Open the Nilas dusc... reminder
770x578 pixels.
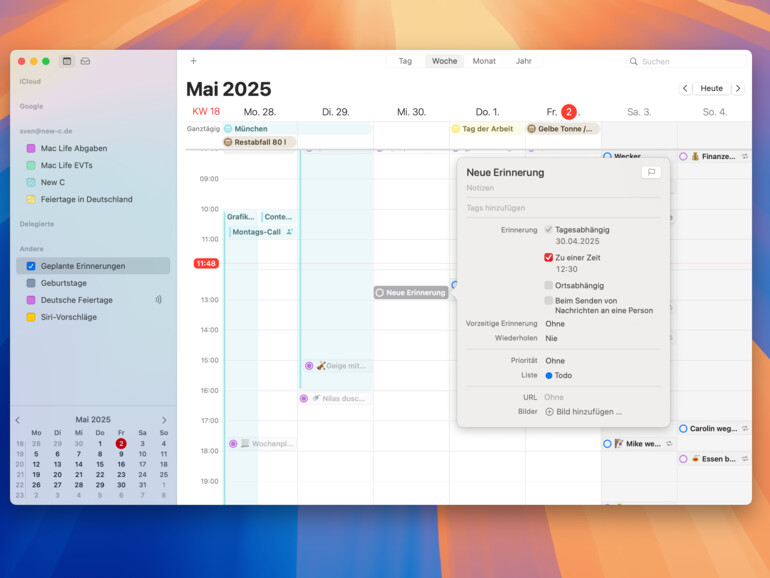coord(334,398)
